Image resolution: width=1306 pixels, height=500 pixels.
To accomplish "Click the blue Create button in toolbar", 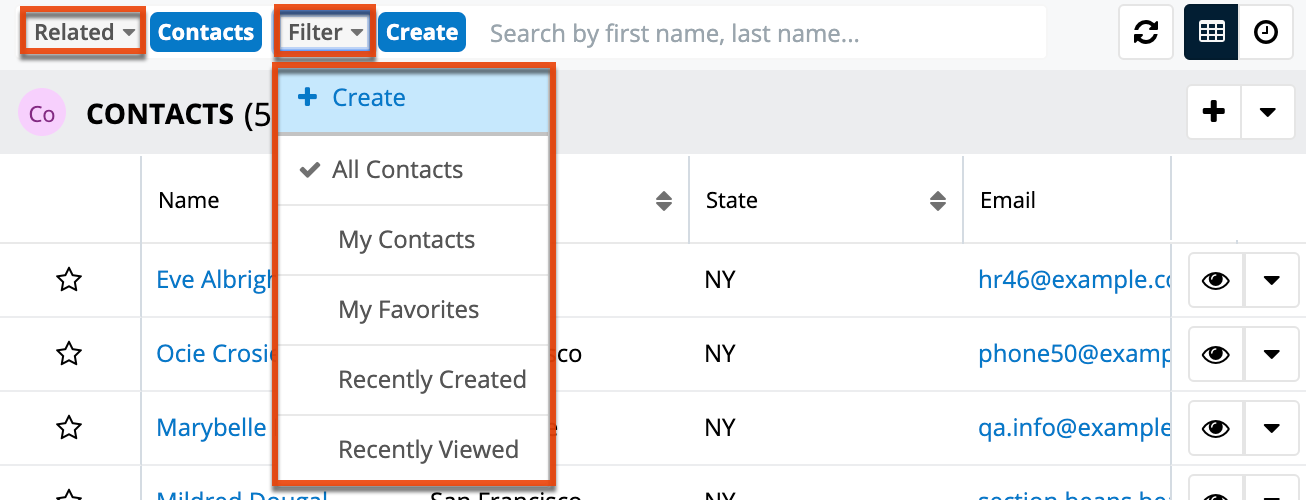I will pyautogui.click(x=422, y=33).
